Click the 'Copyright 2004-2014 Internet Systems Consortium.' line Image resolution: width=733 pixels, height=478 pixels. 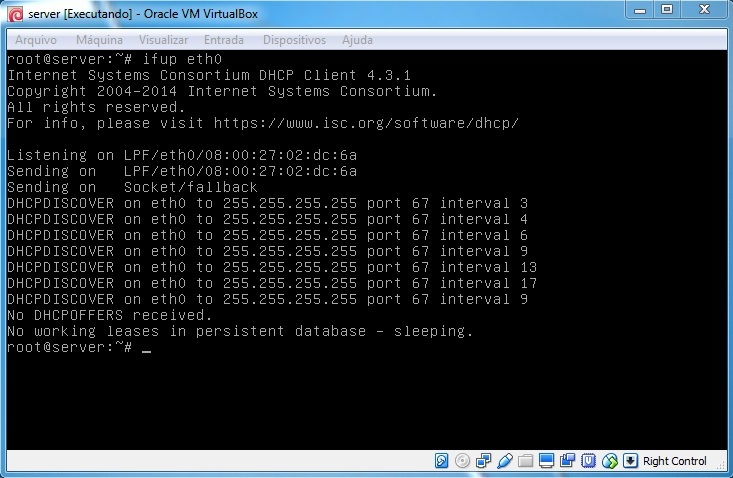[x=222, y=91]
